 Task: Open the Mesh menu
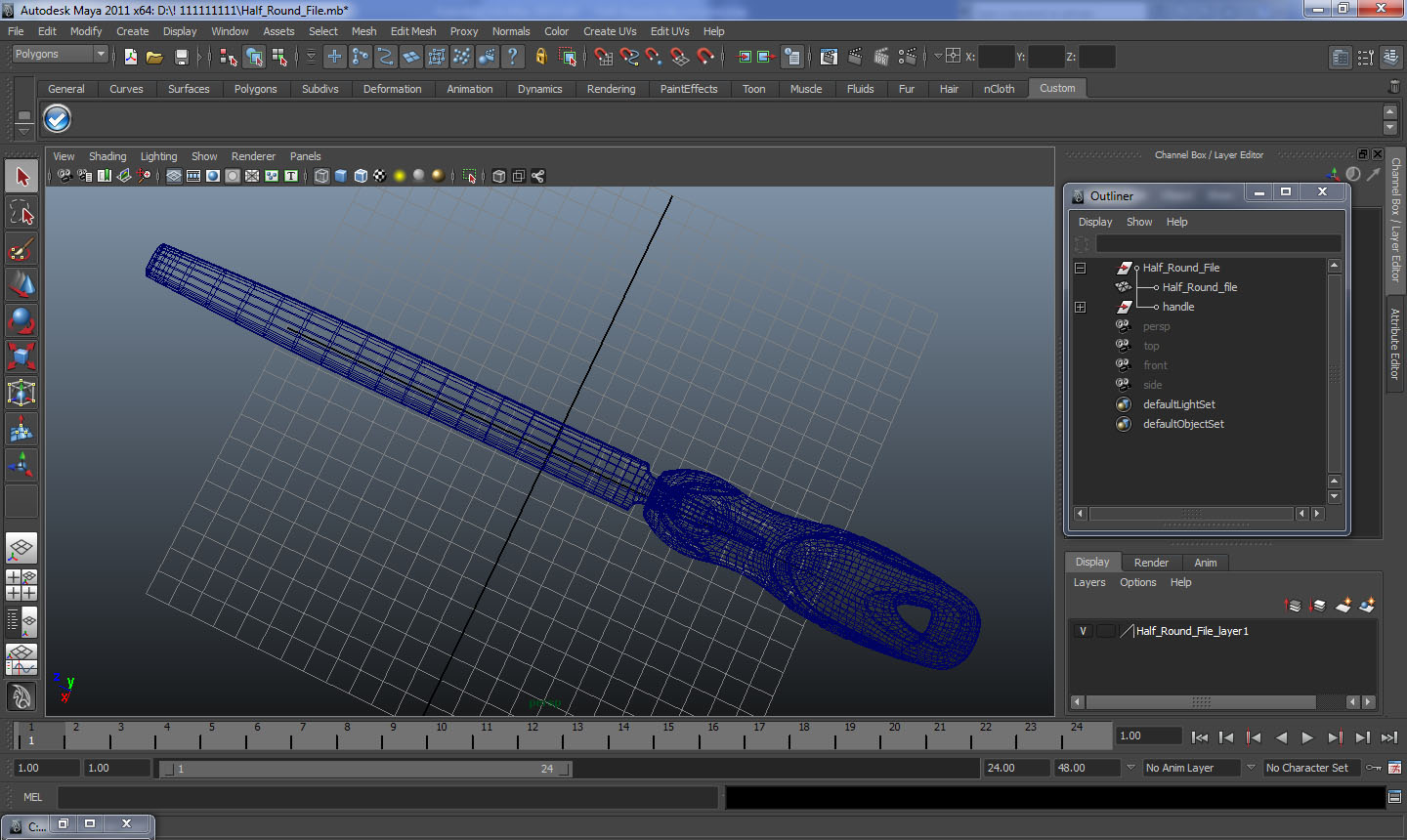pos(363,31)
